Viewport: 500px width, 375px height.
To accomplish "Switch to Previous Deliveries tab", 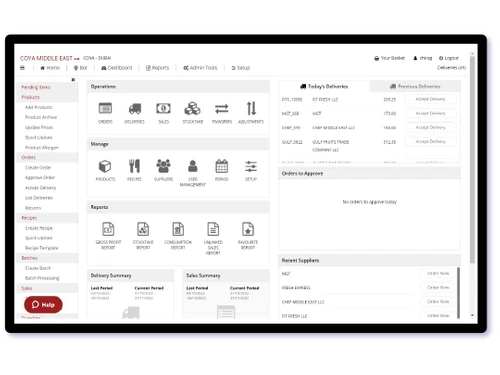I will tap(415, 86).
